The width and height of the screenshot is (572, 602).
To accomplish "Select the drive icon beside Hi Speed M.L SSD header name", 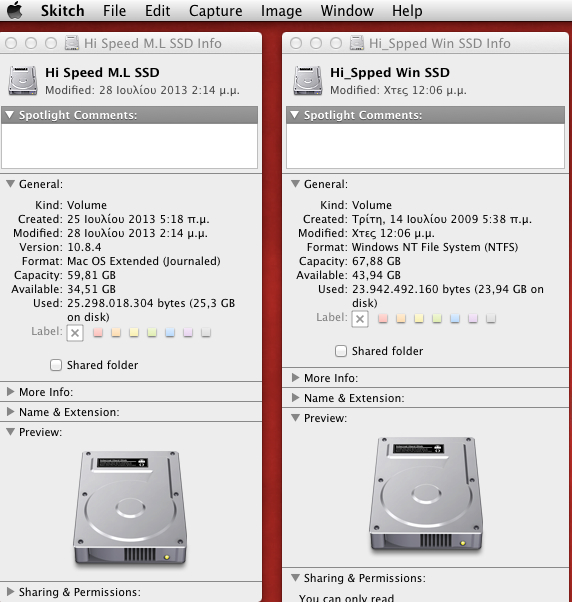I will (23, 81).
